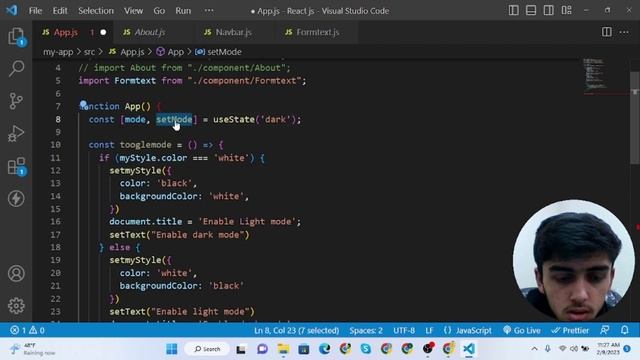The height and width of the screenshot is (360, 640).
Task: Open the Thunder Client lightning icon
Action: [x=16, y=199]
